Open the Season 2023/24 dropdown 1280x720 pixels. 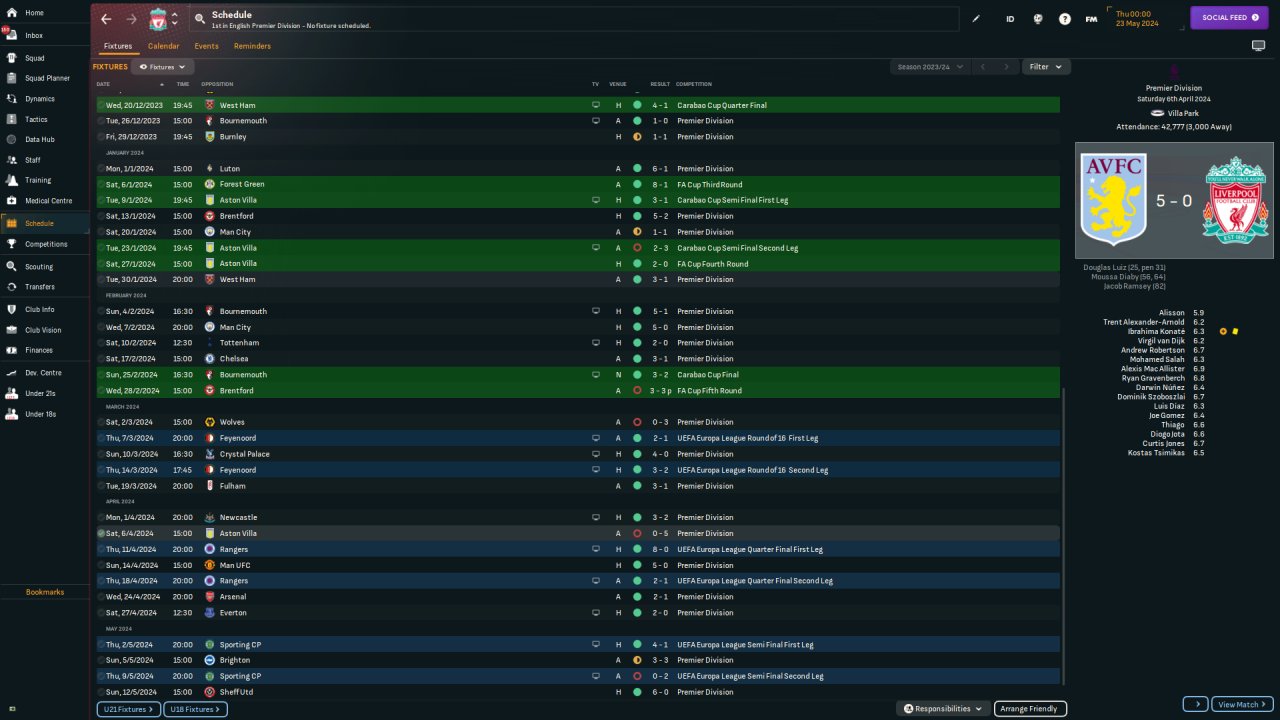930,67
